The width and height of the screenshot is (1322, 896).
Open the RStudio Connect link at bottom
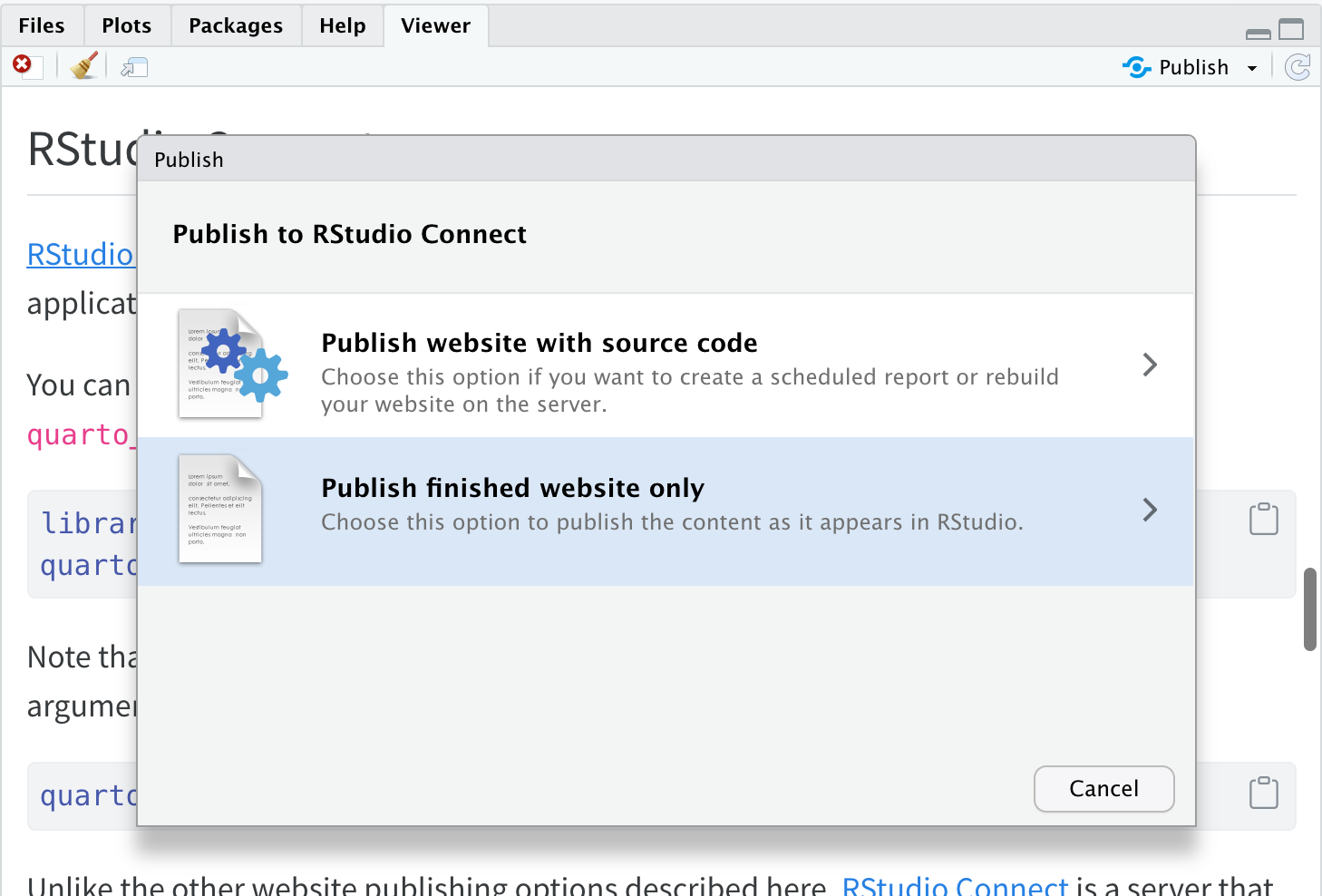[955, 885]
